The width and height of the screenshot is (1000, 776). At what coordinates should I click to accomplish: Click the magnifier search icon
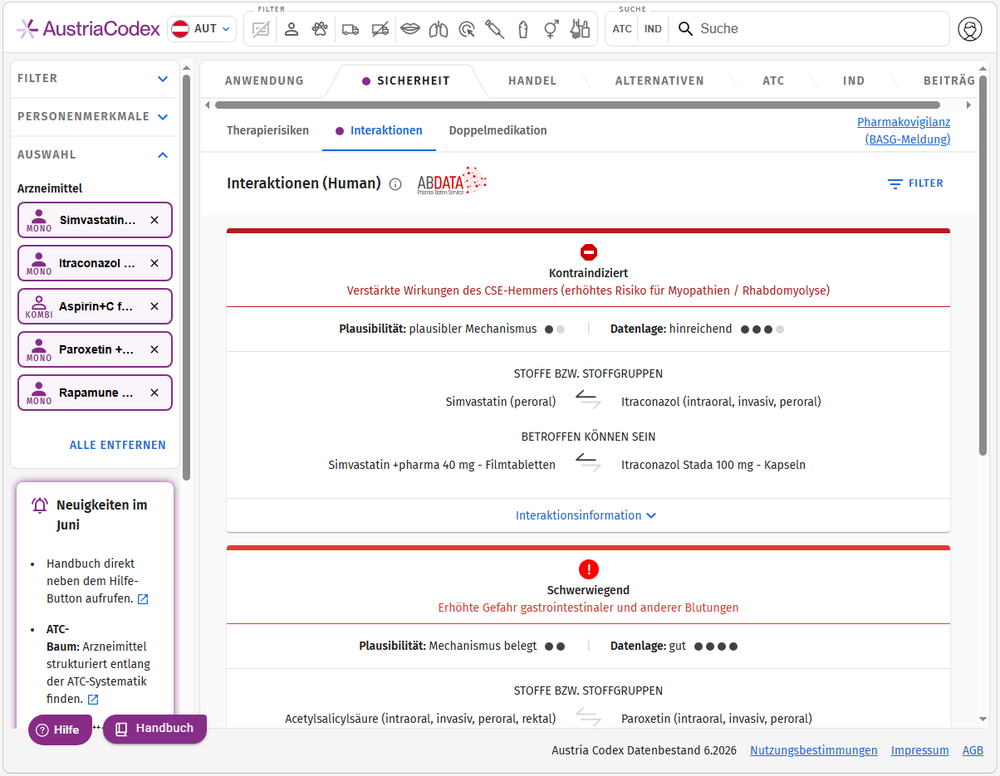[x=685, y=29]
